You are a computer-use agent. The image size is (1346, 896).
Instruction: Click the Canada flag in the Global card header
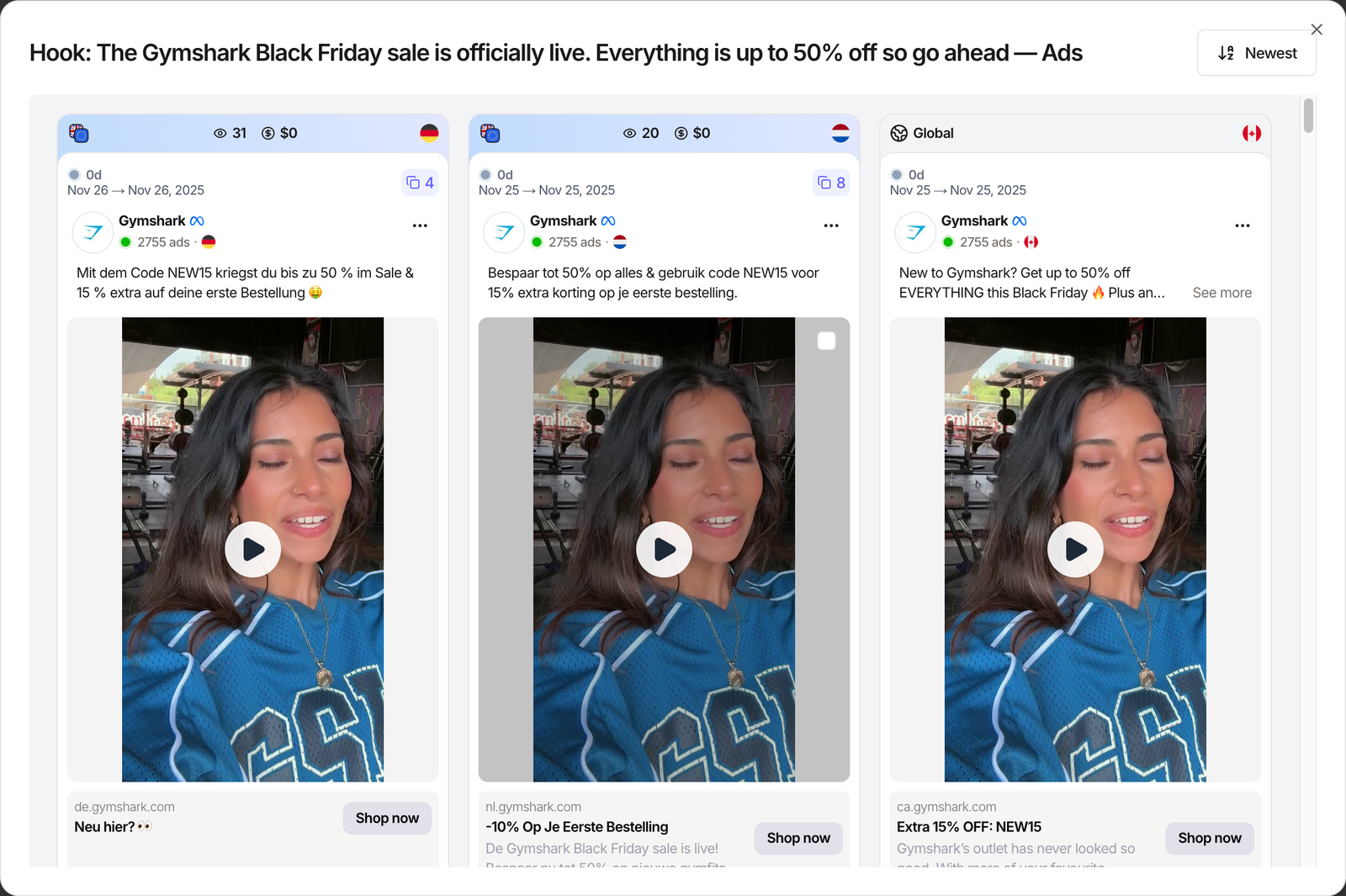coord(1252,133)
